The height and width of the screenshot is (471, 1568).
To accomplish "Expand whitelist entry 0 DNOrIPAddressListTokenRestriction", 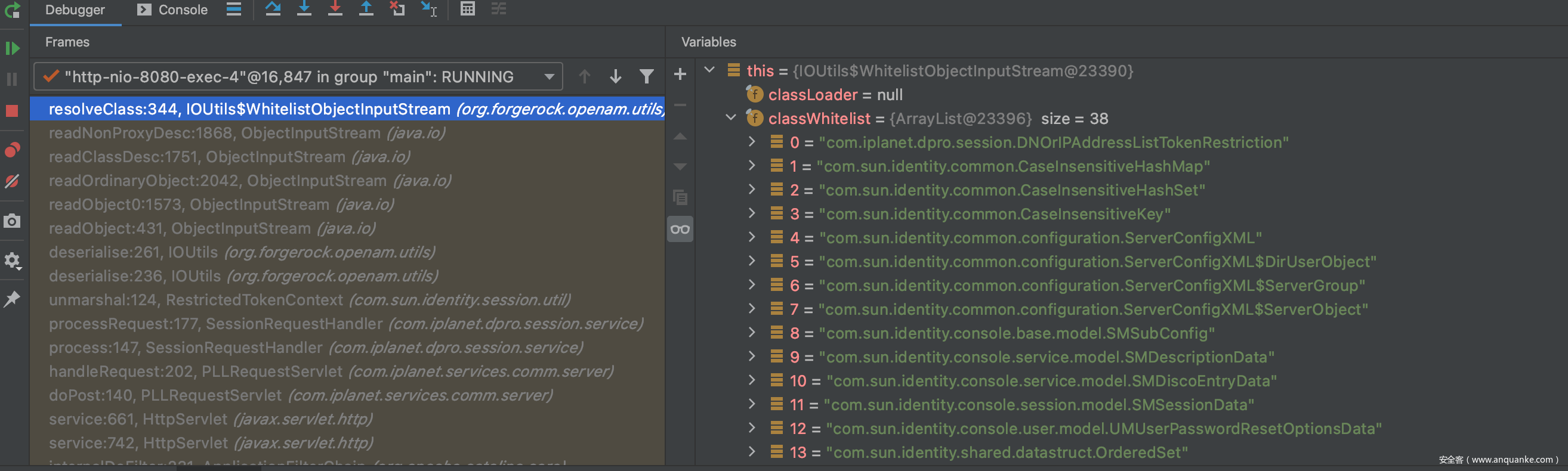I will pyautogui.click(x=752, y=142).
